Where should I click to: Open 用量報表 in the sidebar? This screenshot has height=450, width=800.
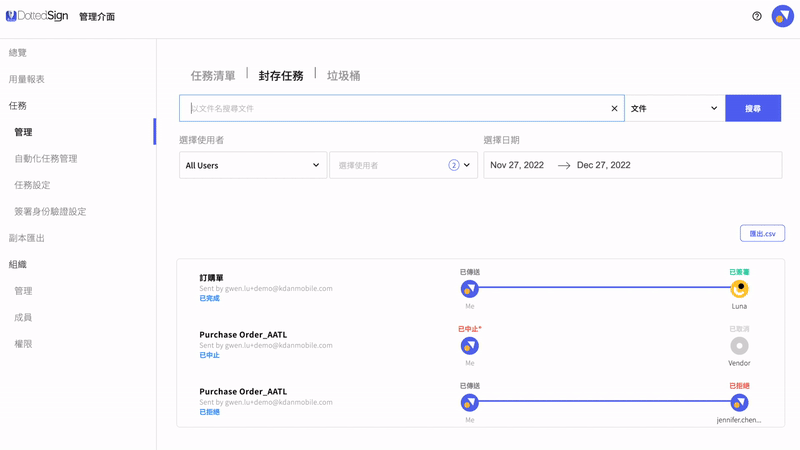(x=27, y=79)
